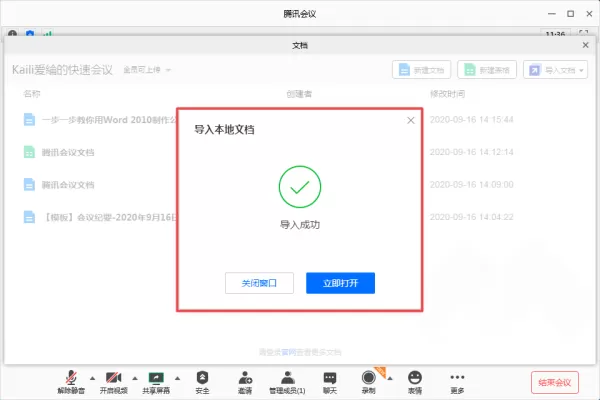The height and width of the screenshot is (400, 600).
Task: Open the 表情 emoji icon
Action: click(x=415, y=378)
